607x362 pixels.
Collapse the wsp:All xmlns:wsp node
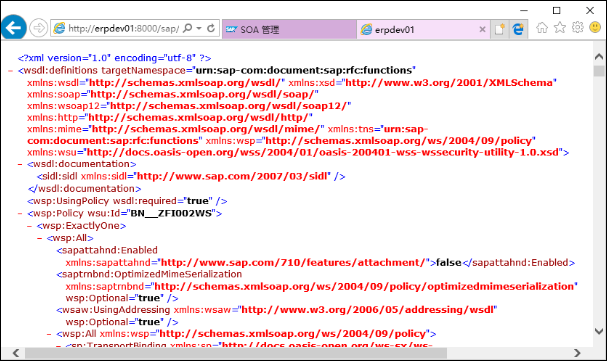click(49, 334)
